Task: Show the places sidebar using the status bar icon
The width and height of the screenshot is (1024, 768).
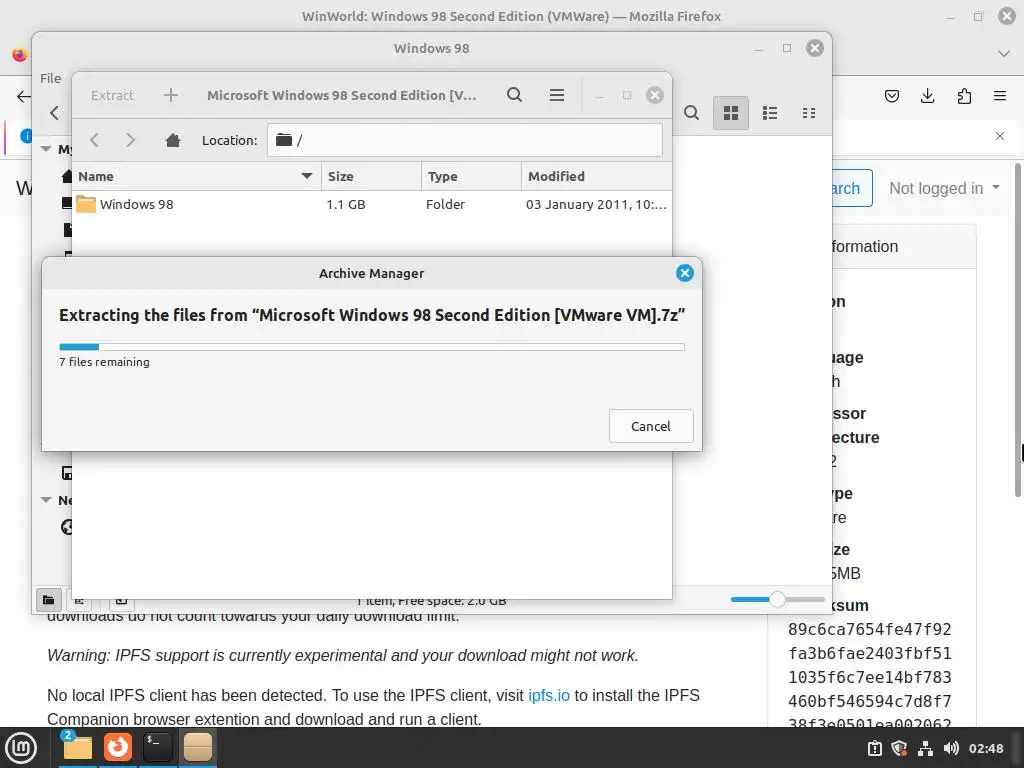Action: (48, 600)
